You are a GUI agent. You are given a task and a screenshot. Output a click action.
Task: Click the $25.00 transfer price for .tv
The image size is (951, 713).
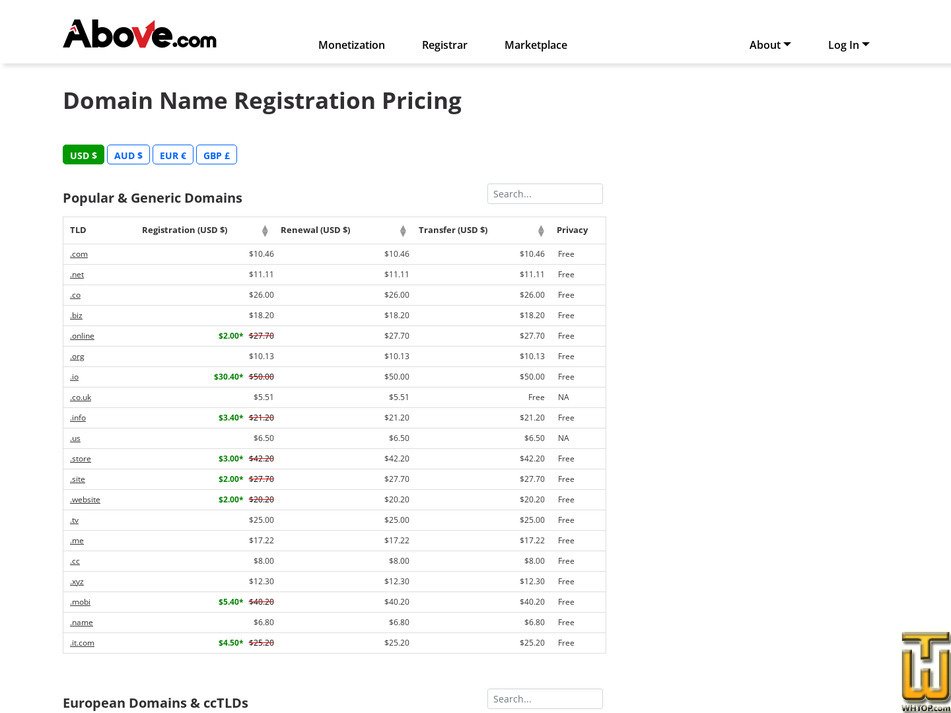pyautogui.click(x=532, y=520)
